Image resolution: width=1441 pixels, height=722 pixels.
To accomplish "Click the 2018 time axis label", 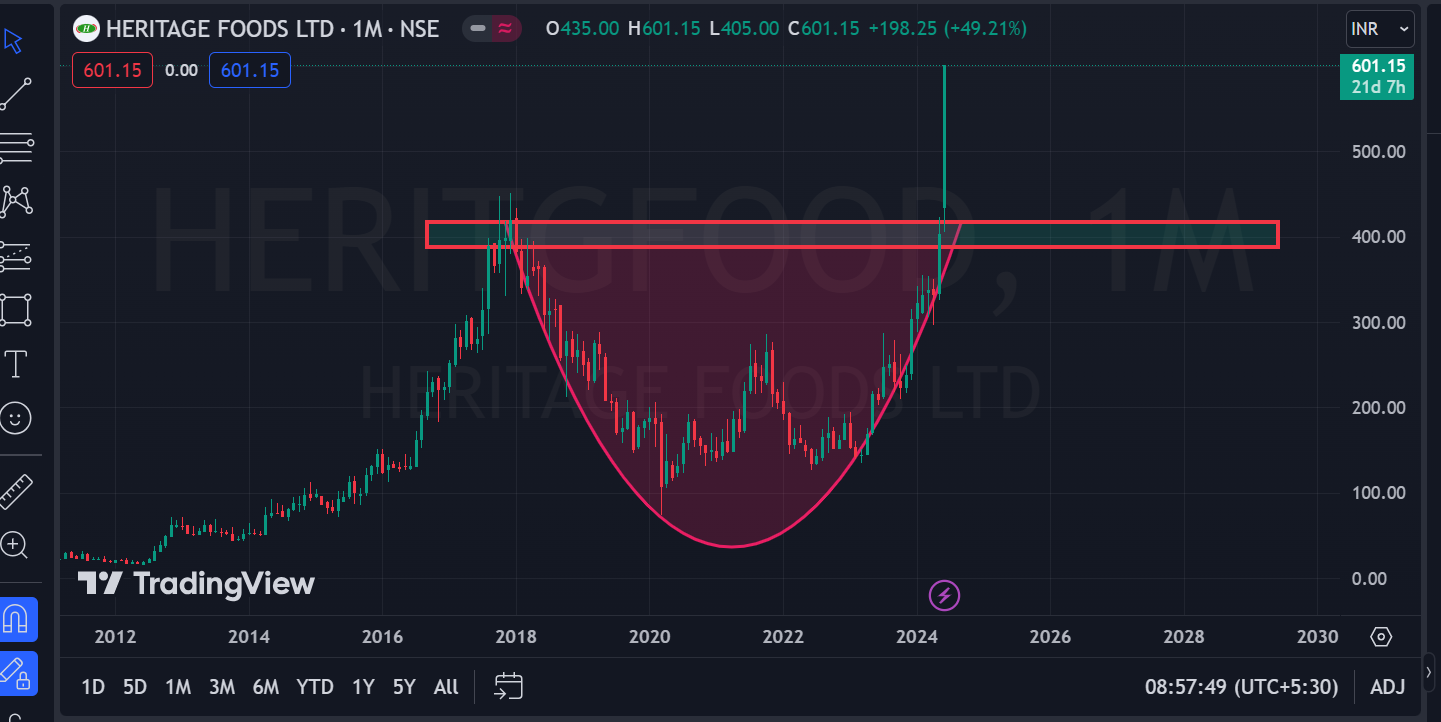I will click(x=516, y=637).
